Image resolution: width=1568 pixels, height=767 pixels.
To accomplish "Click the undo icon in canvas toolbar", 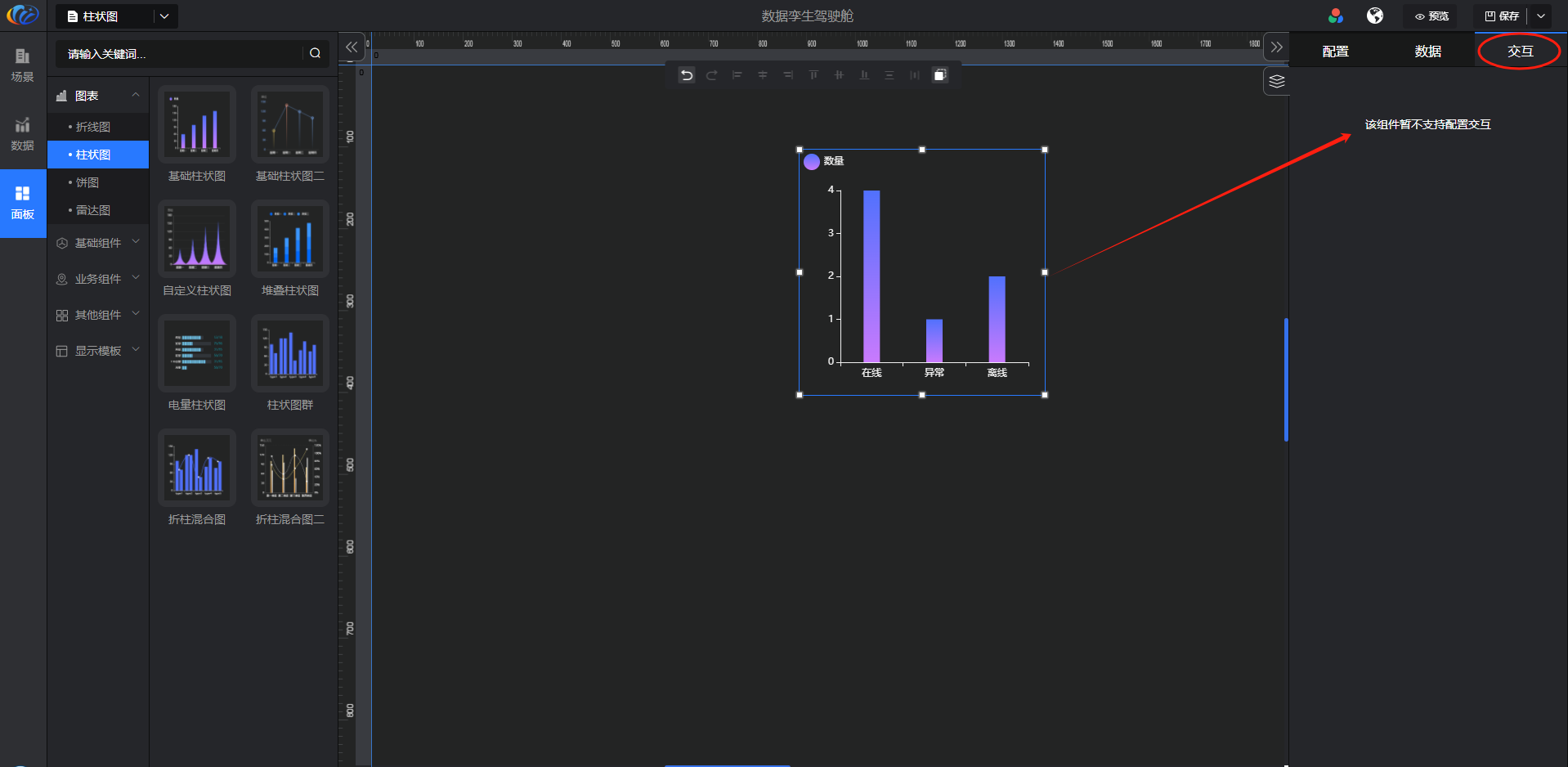I will pyautogui.click(x=687, y=75).
